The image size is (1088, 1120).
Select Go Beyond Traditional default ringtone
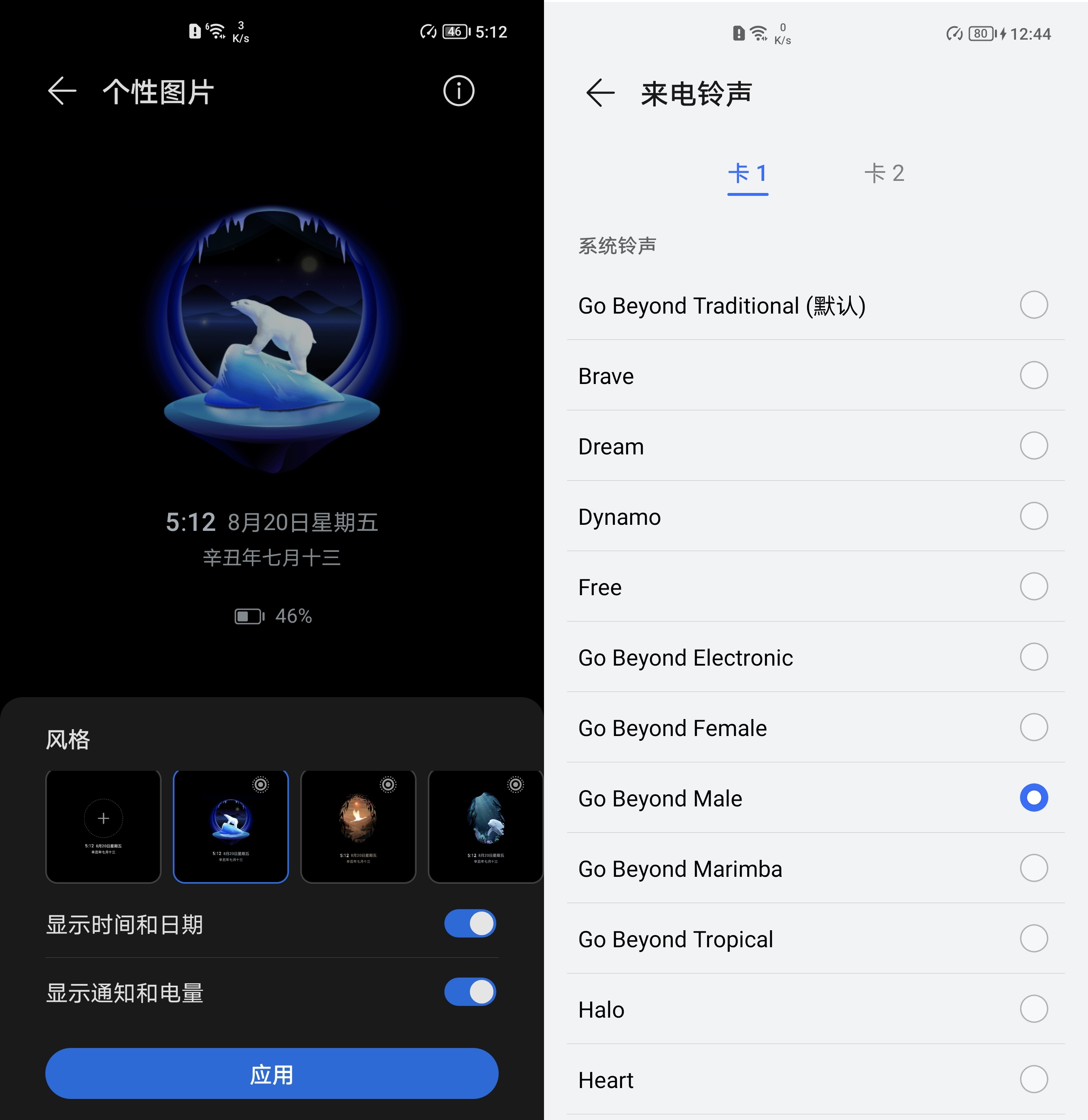point(1035,305)
